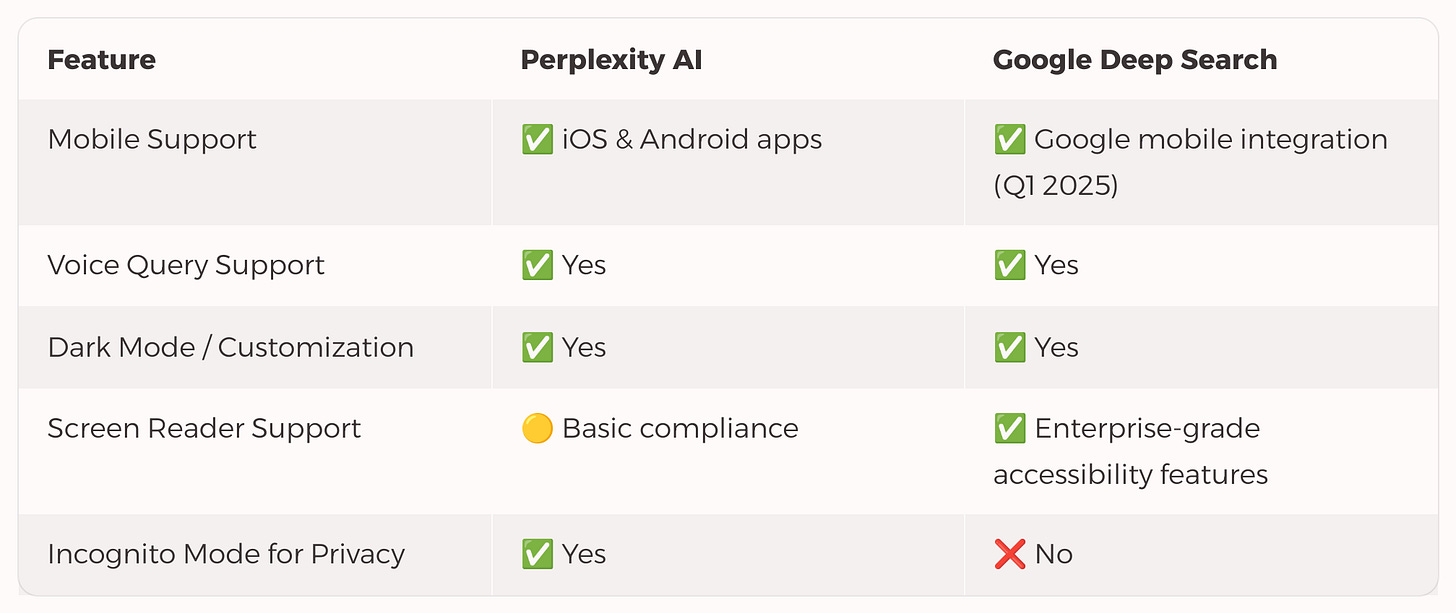Click Perplexity checkmark in Voice Query Support row
This screenshot has height=613, width=1456.
pyautogui.click(x=538, y=265)
